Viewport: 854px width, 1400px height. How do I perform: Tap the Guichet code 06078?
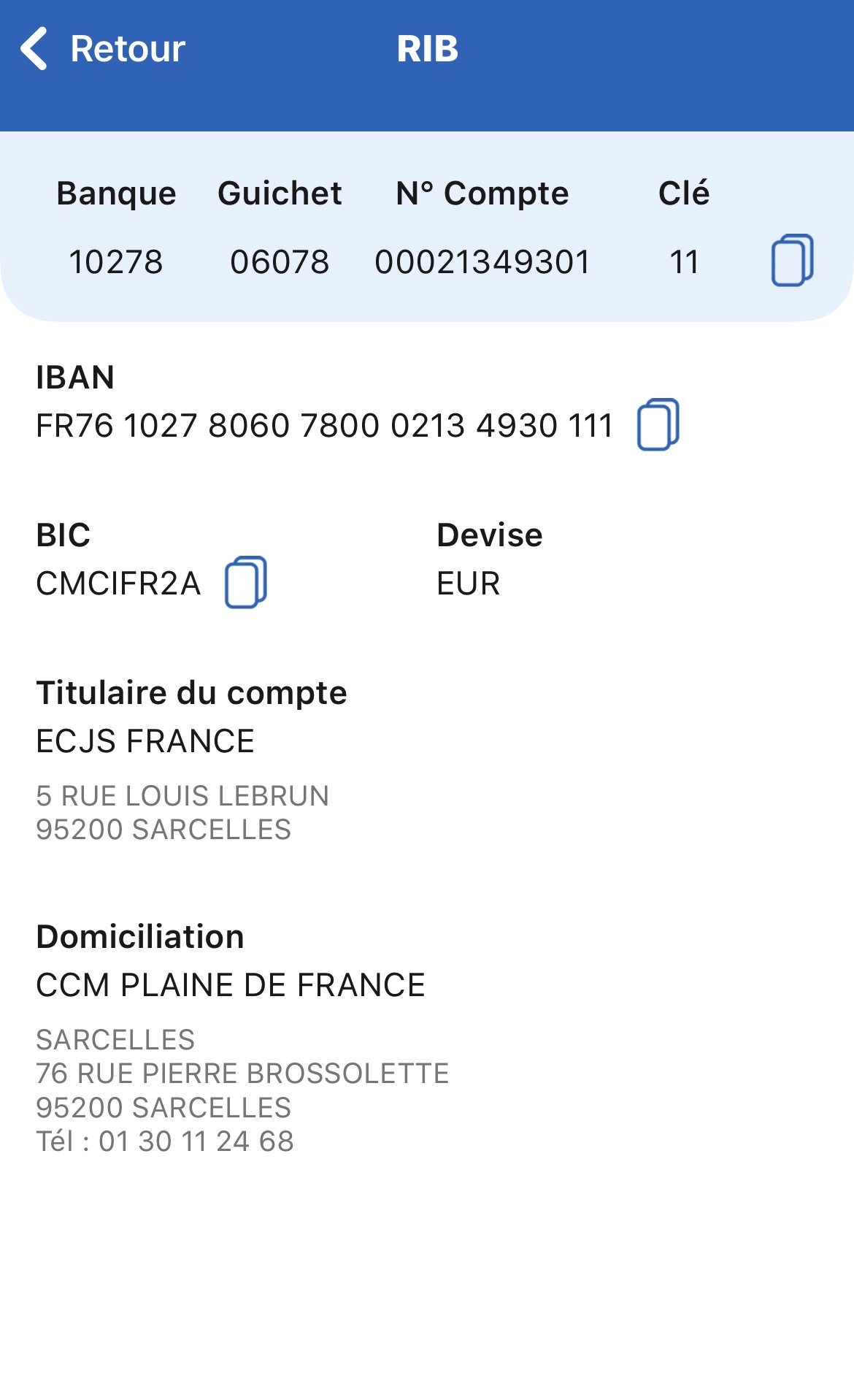tap(280, 261)
